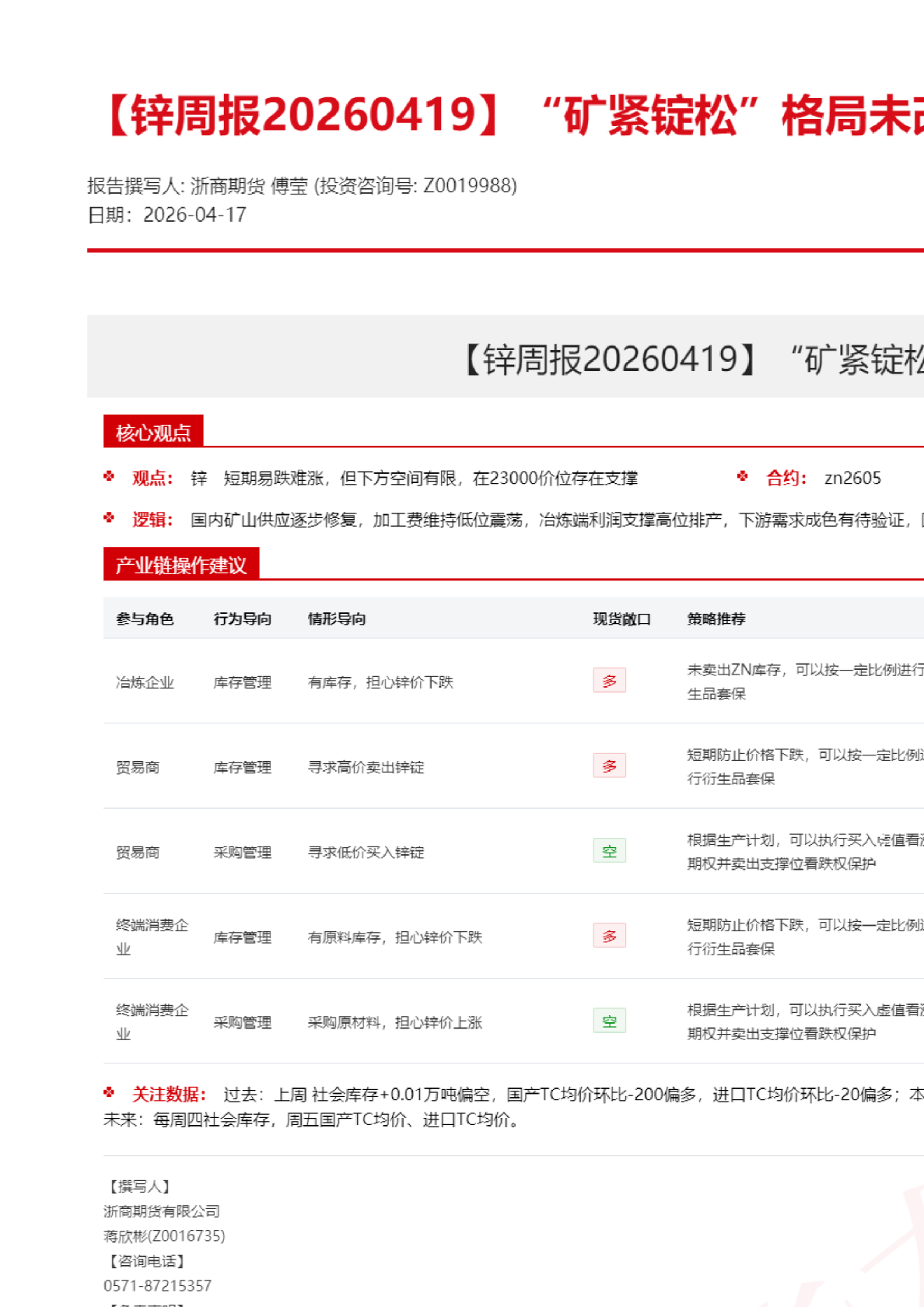Click the name 蒋欣彬(Z0016735)
The height and width of the screenshot is (1307, 924).
tap(164, 1236)
